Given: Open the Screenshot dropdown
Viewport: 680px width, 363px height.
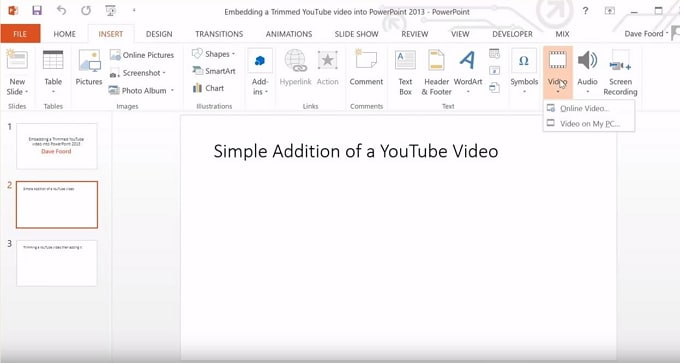Looking at the screenshot, I should tap(138, 73).
